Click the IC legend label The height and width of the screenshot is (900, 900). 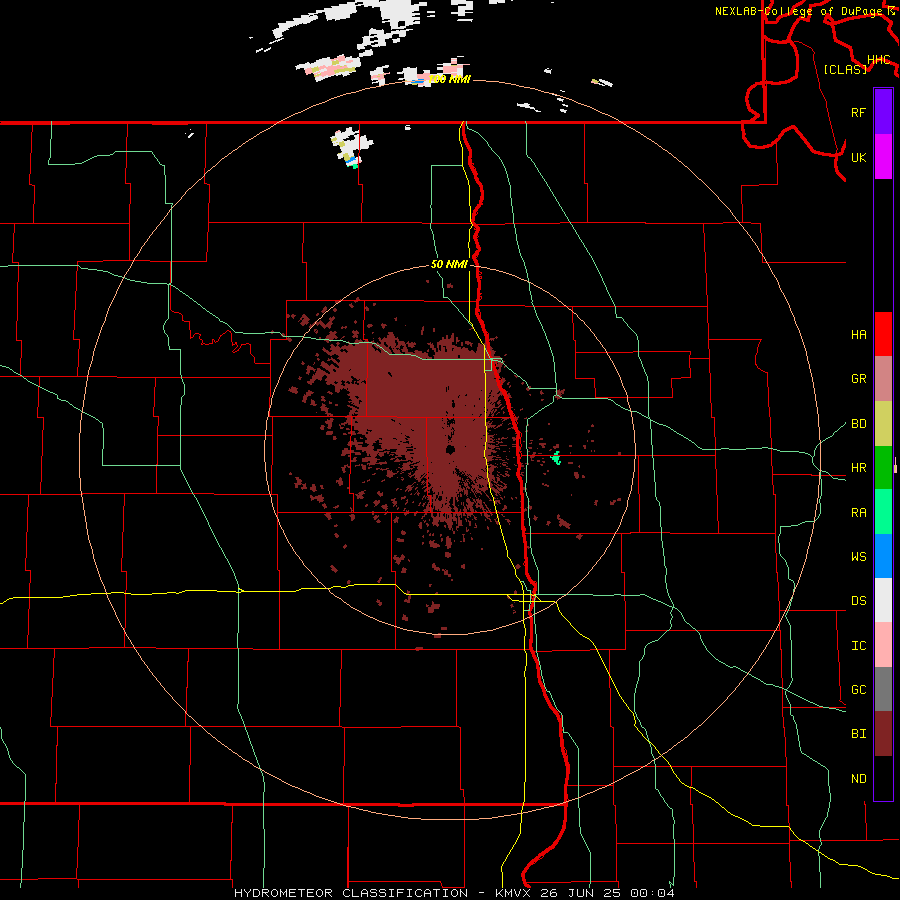858,645
